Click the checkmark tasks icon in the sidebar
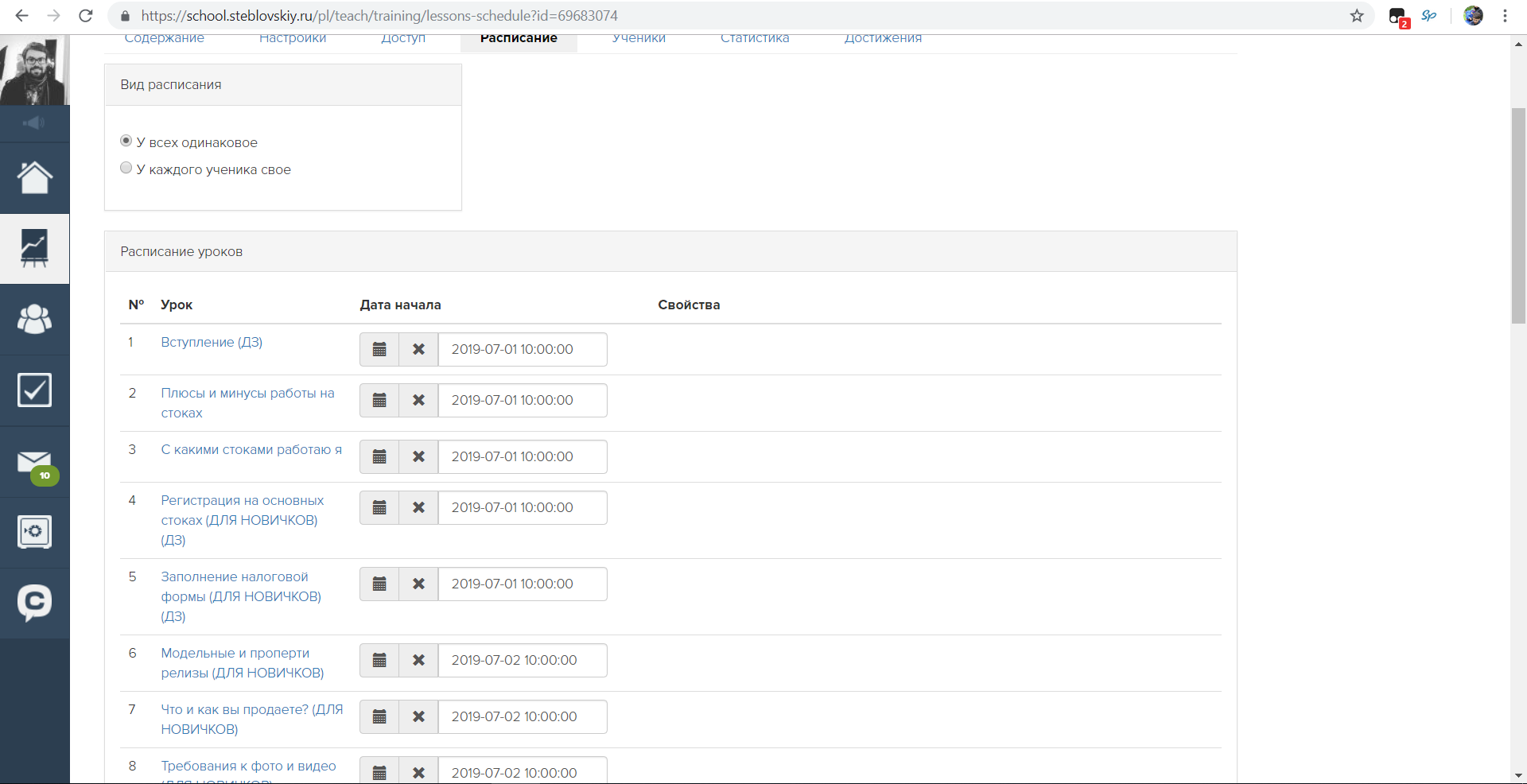The height and width of the screenshot is (784, 1527). pyautogui.click(x=34, y=390)
